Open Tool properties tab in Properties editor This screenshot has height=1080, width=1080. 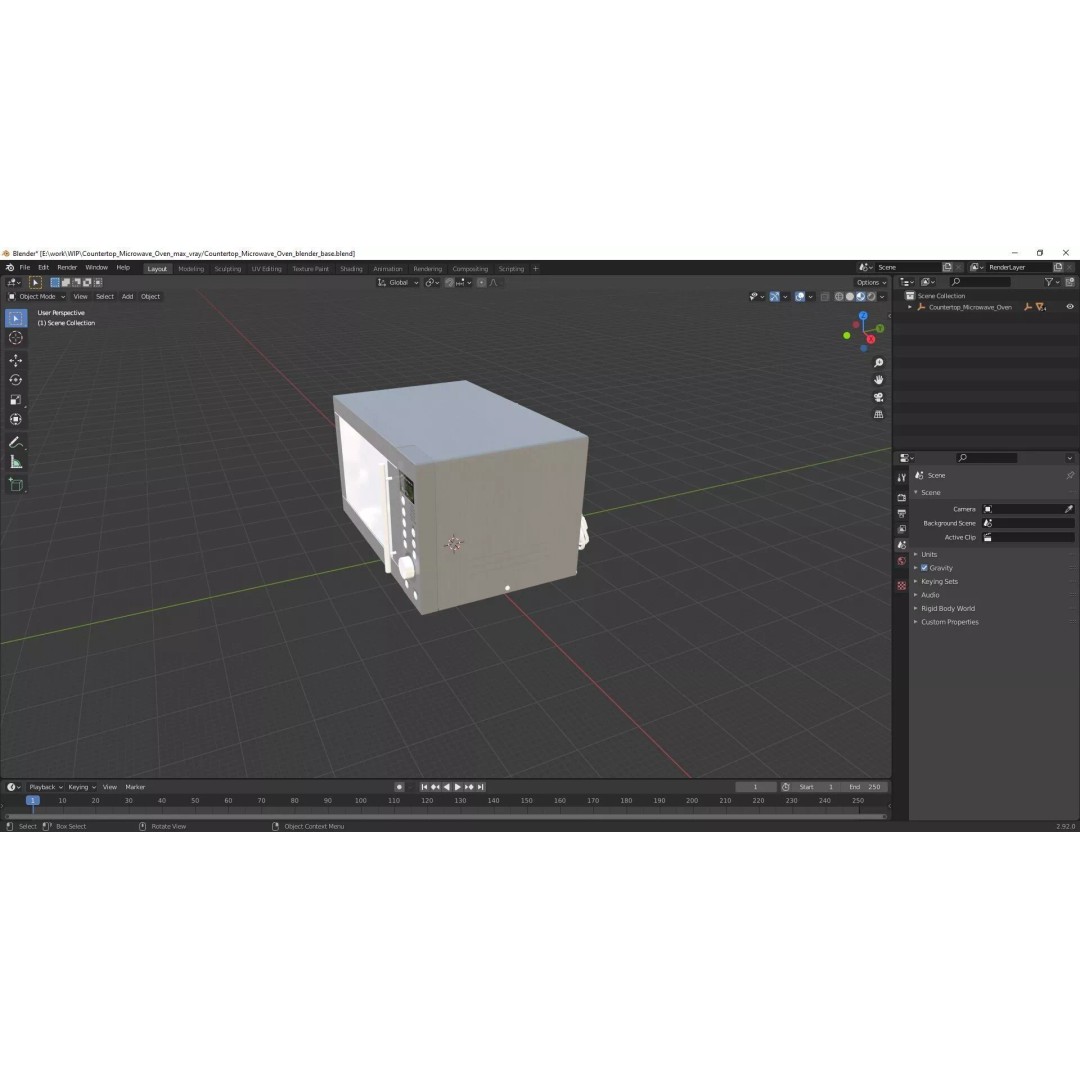902,477
